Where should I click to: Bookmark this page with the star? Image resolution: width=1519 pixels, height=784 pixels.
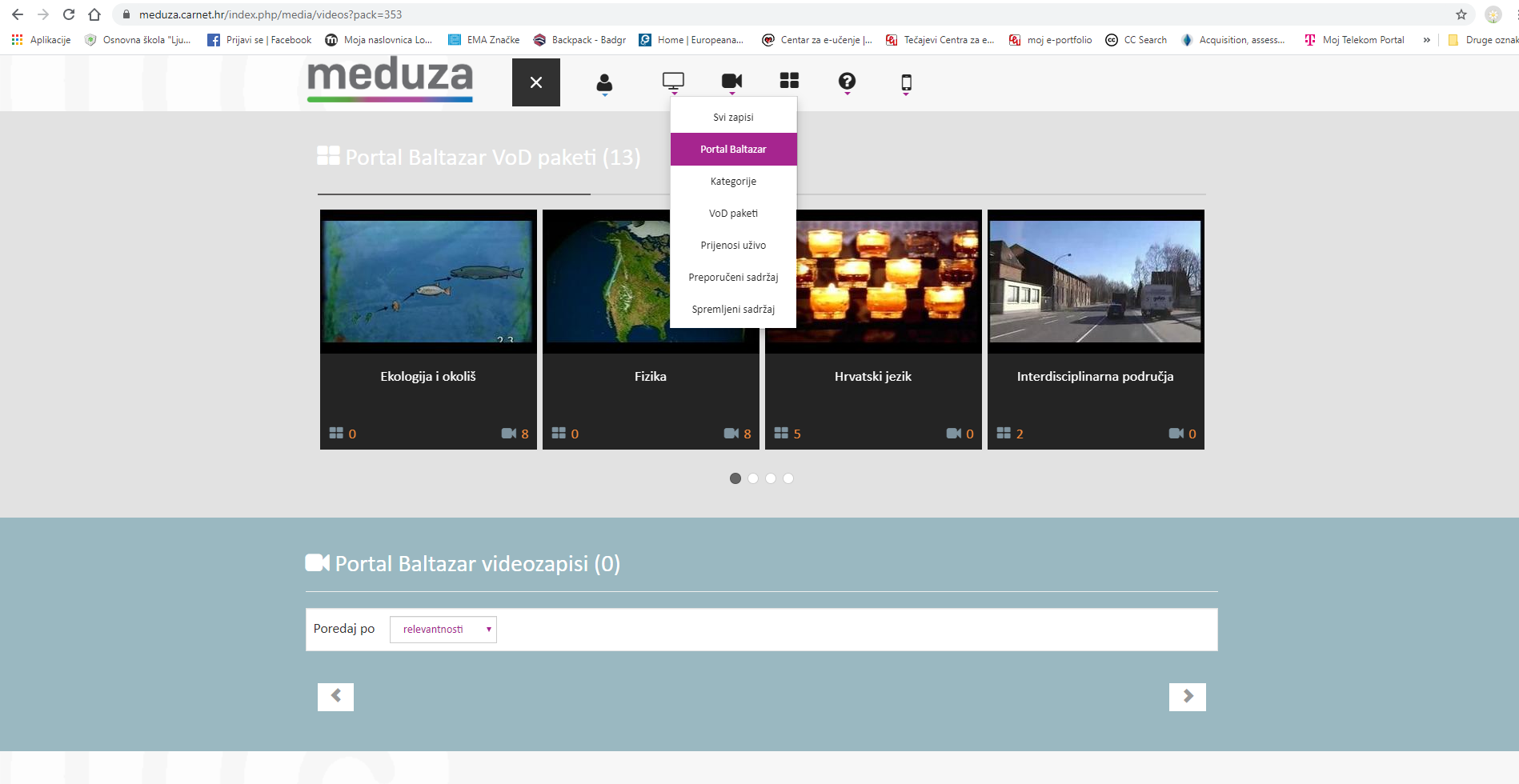tap(1461, 14)
